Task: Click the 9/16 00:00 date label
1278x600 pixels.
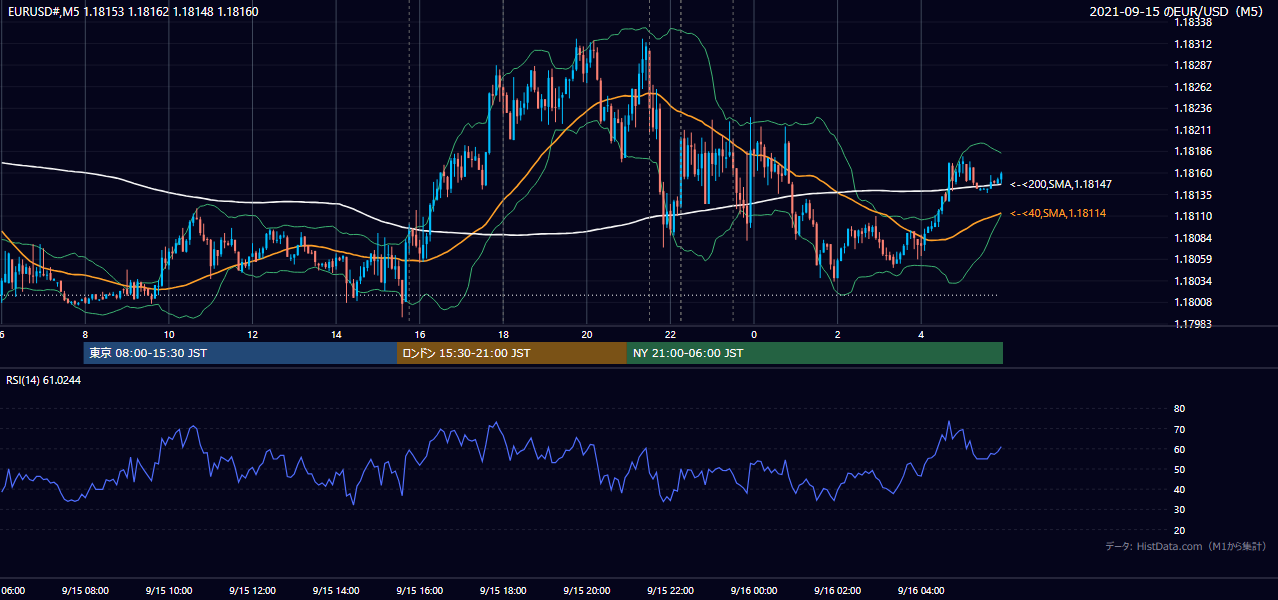Action: click(753, 591)
